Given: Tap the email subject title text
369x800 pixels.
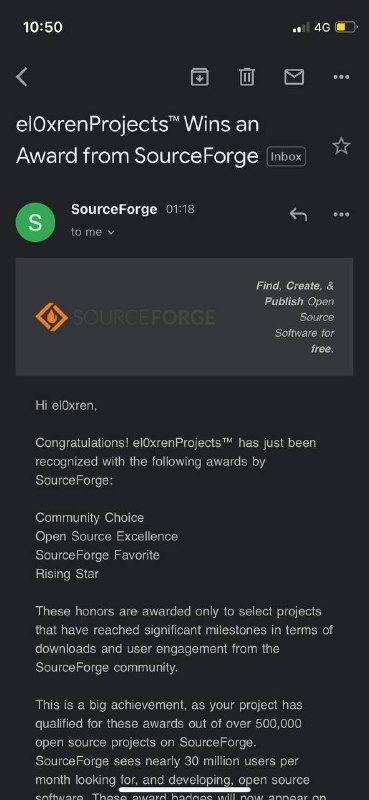Looking at the screenshot, I should coord(137,140).
